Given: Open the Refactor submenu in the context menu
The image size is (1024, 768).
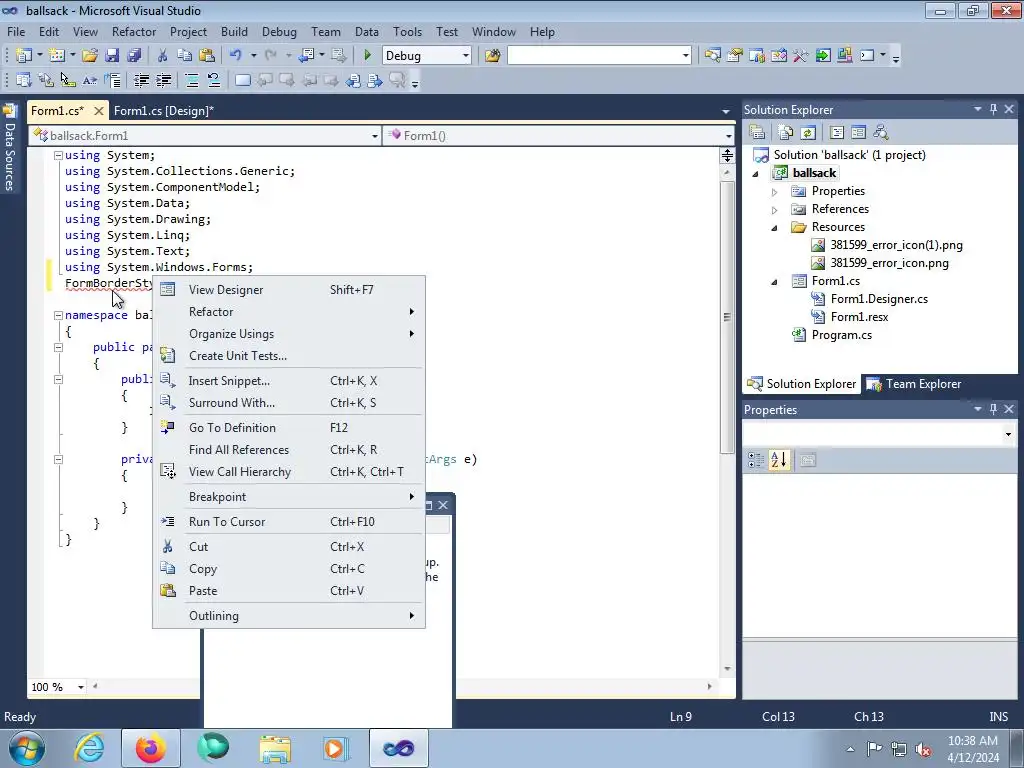Looking at the screenshot, I should (289, 312).
